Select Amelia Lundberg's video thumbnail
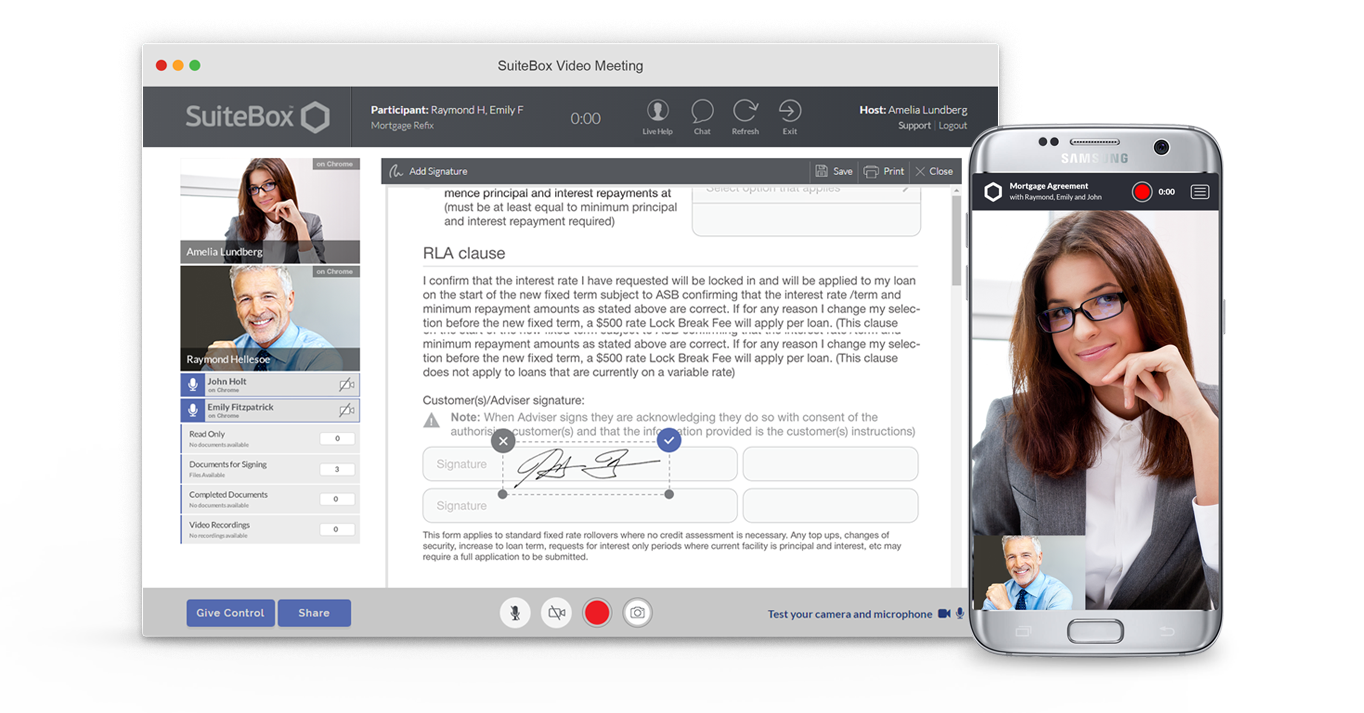Image resolution: width=1364 pixels, height=713 pixels. [270, 210]
